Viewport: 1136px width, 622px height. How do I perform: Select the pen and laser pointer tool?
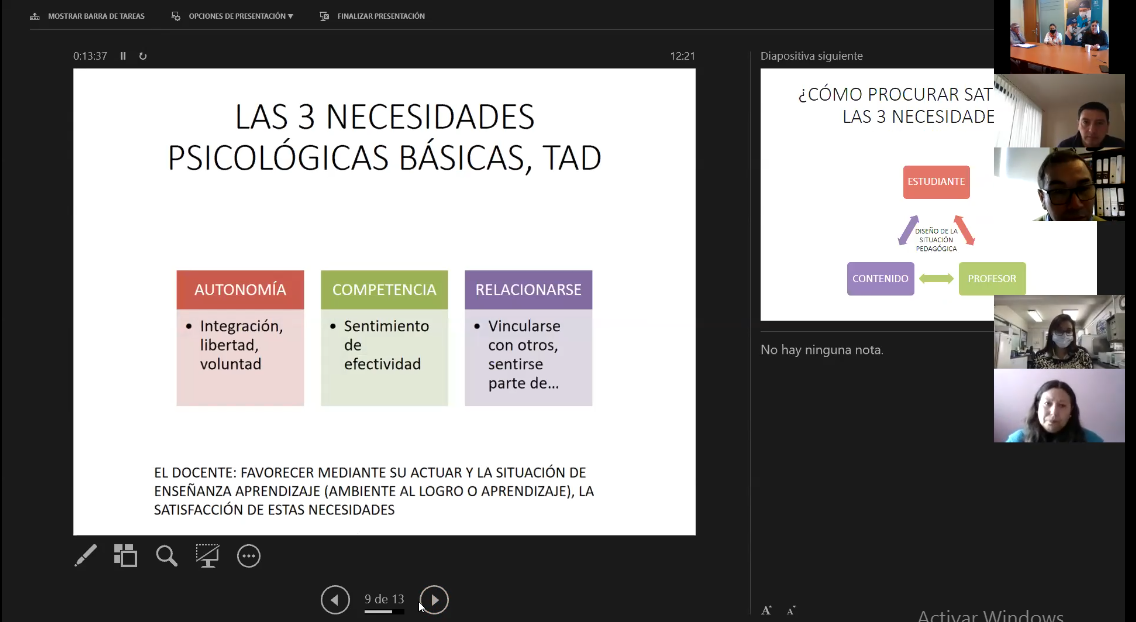(86, 556)
